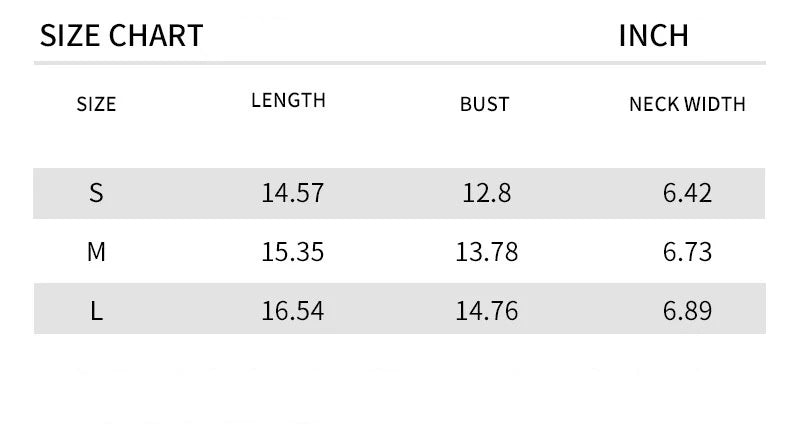790x448 pixels.
Task: Select the BUST column header
Action: tap(485, 104)
